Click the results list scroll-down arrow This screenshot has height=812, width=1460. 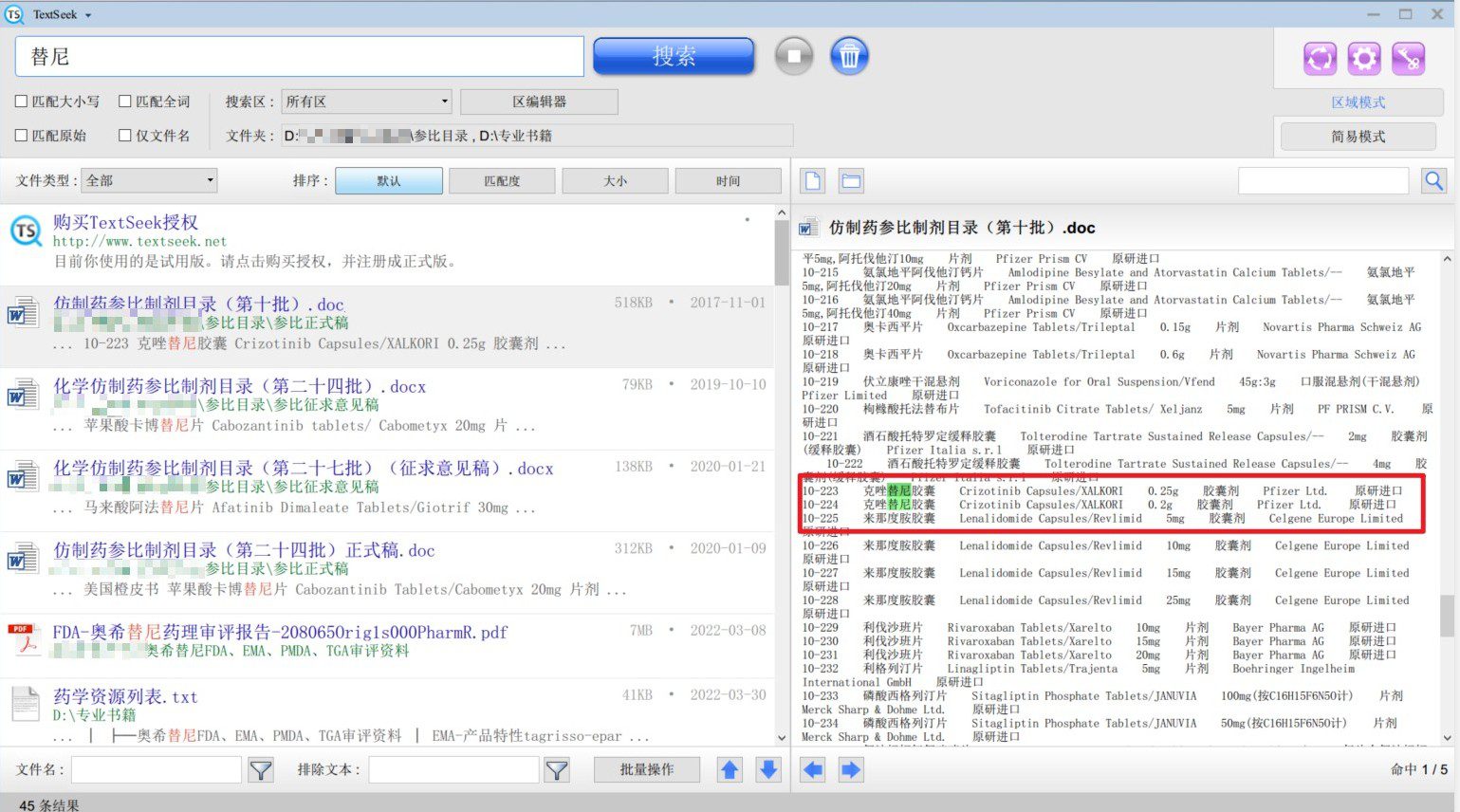pos(782,737)
